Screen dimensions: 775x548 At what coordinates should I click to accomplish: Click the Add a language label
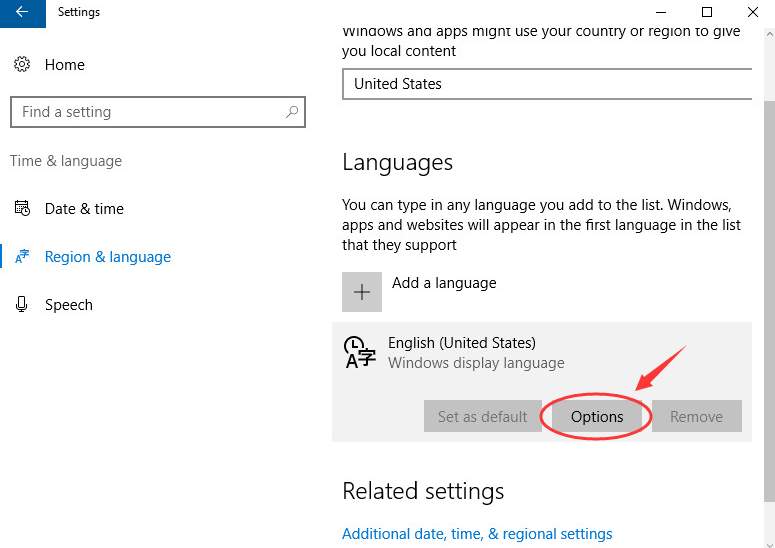click(444, 283)
